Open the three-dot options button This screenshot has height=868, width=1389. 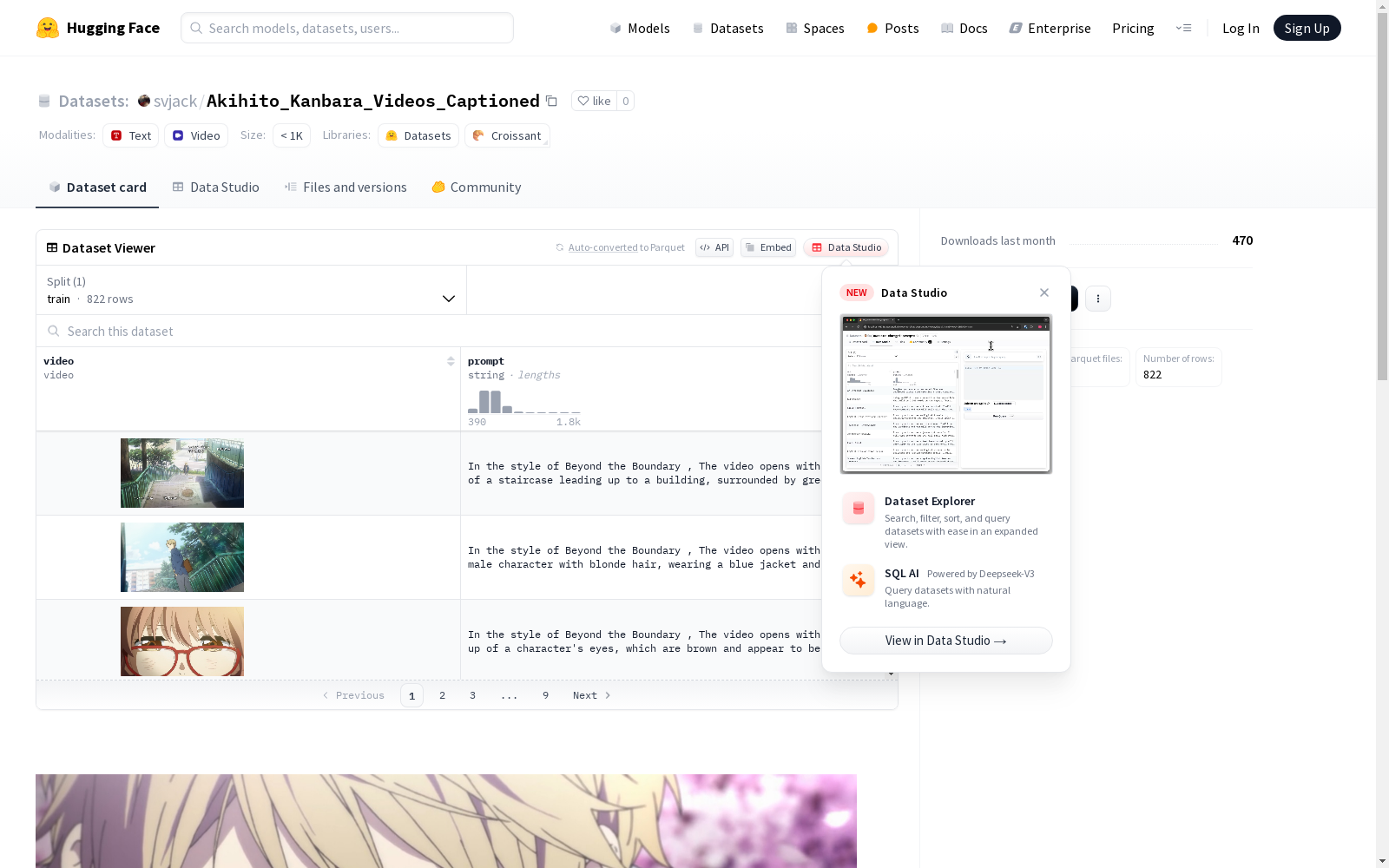click(x=1098, y=299)
